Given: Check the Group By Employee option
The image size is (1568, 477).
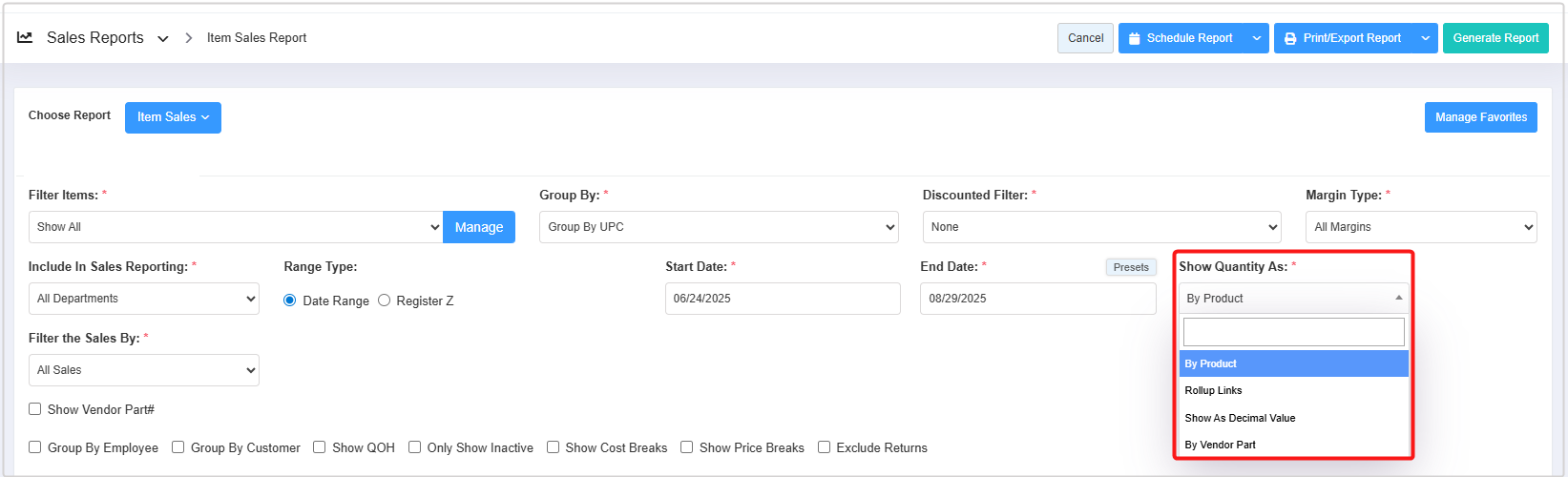Looking at the screenshot, I should tap(35, 447).
